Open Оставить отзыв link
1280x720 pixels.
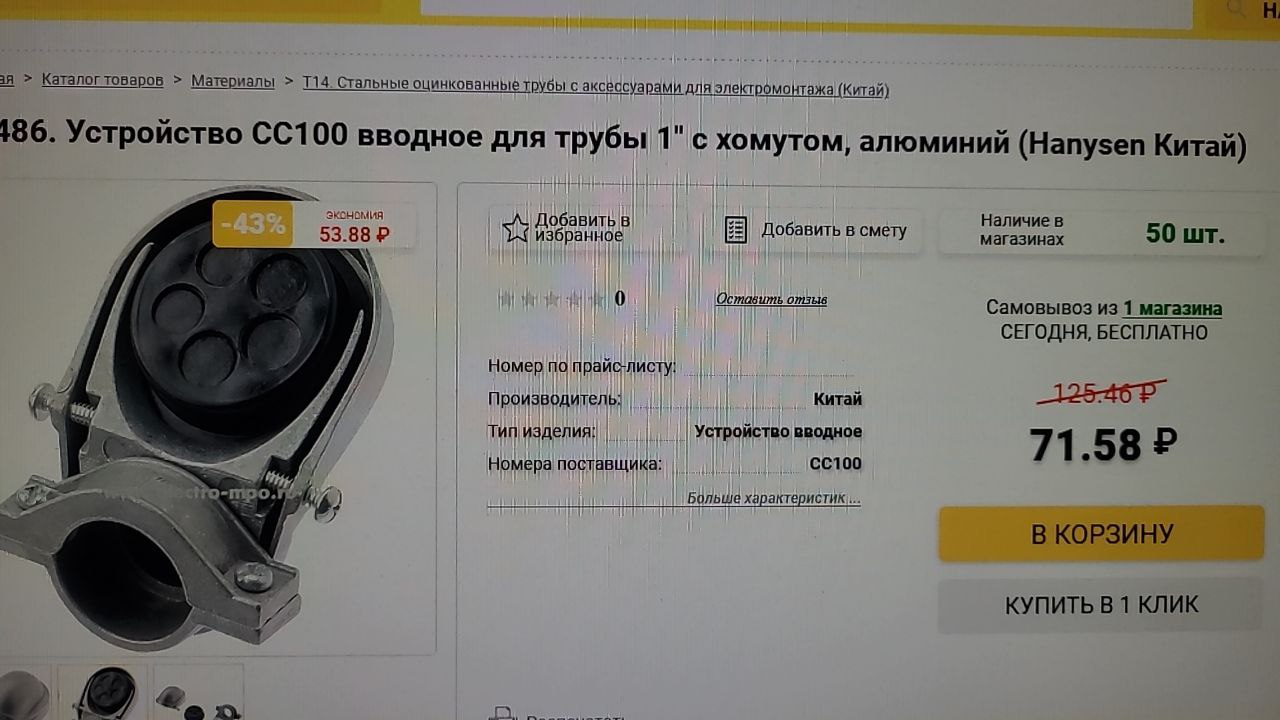click(771, 299)
